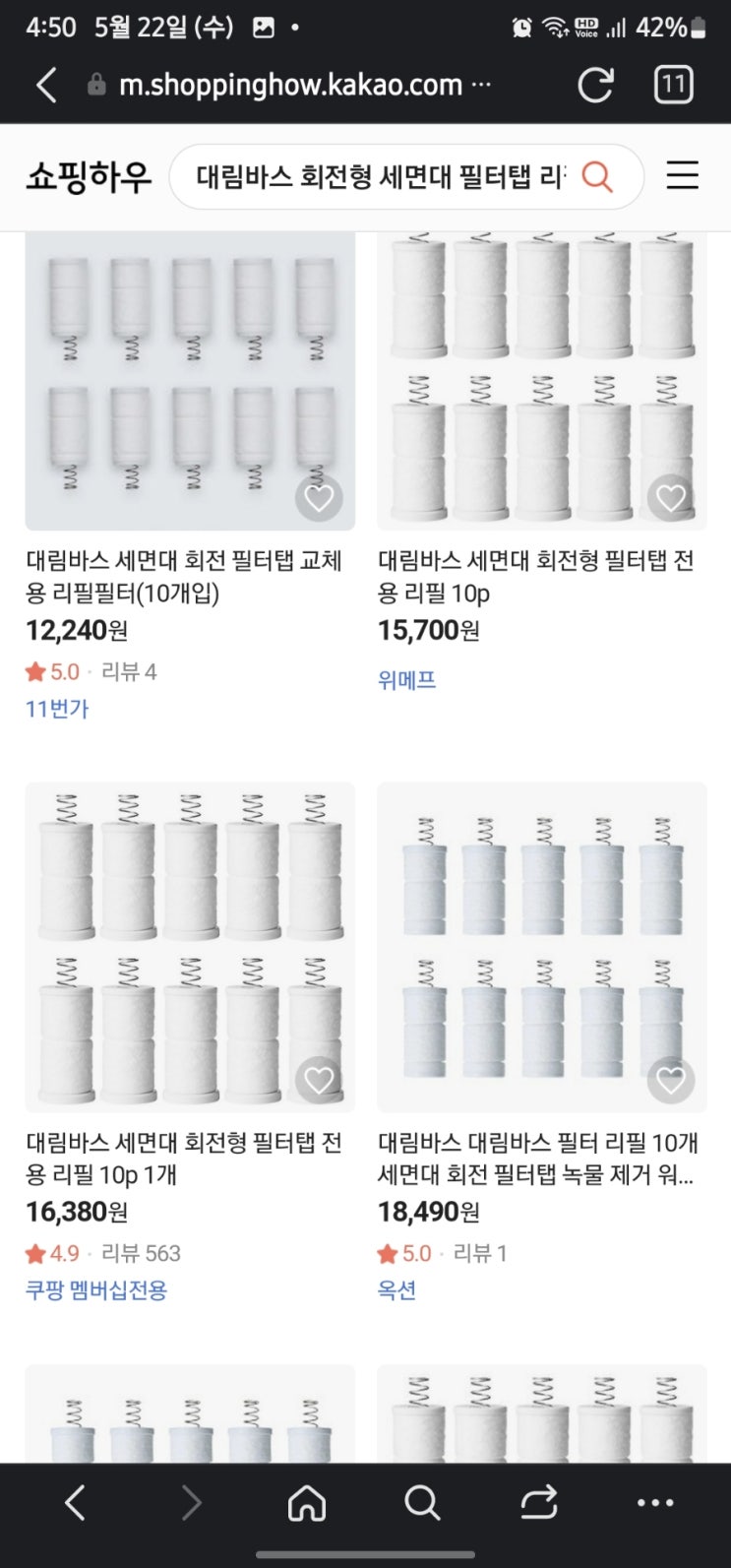This screenshot has width=731, height=1568.
Task: Tap the bottom bar share icon
Action: click(539, 1503)
